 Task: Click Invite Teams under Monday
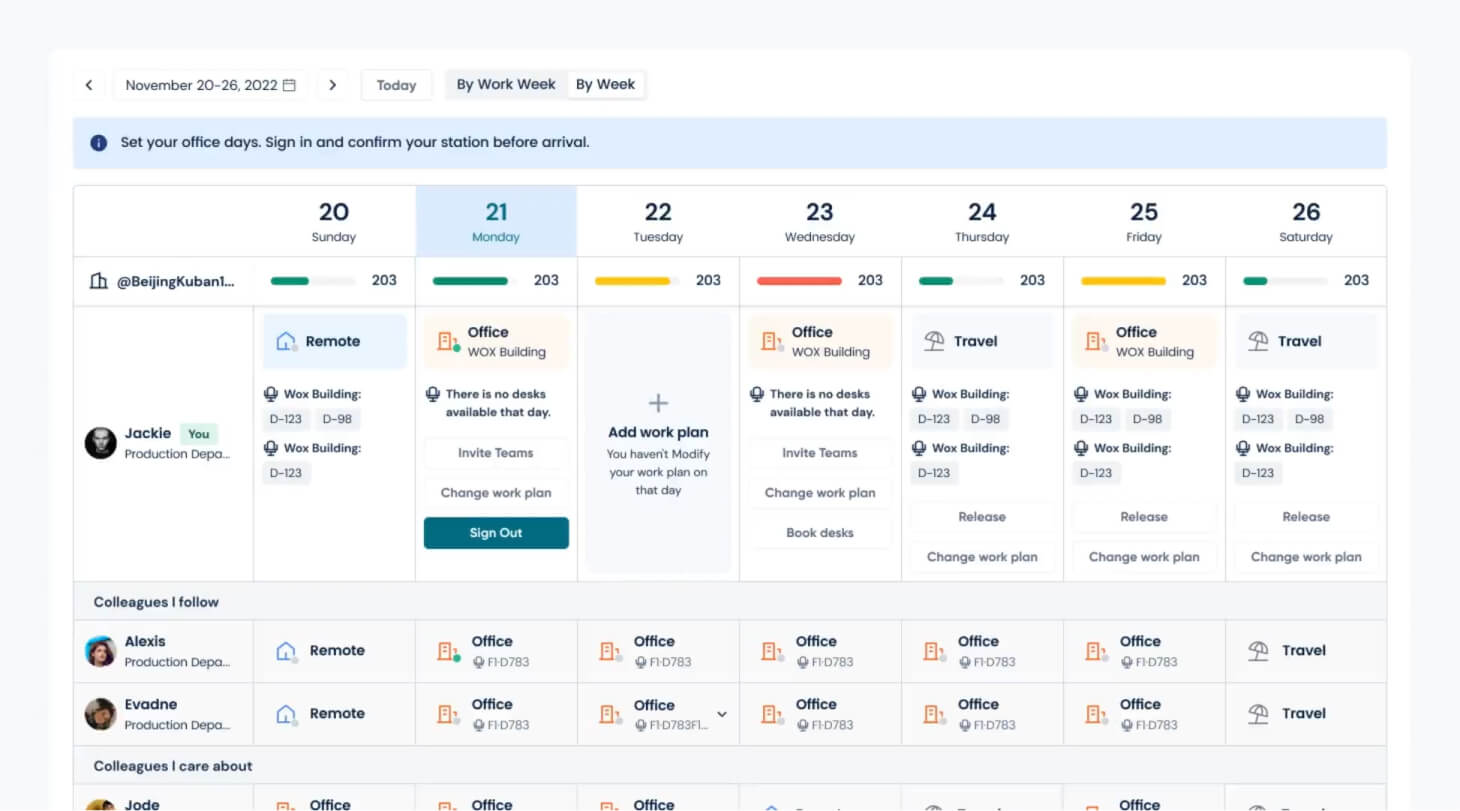pos(496,453)
